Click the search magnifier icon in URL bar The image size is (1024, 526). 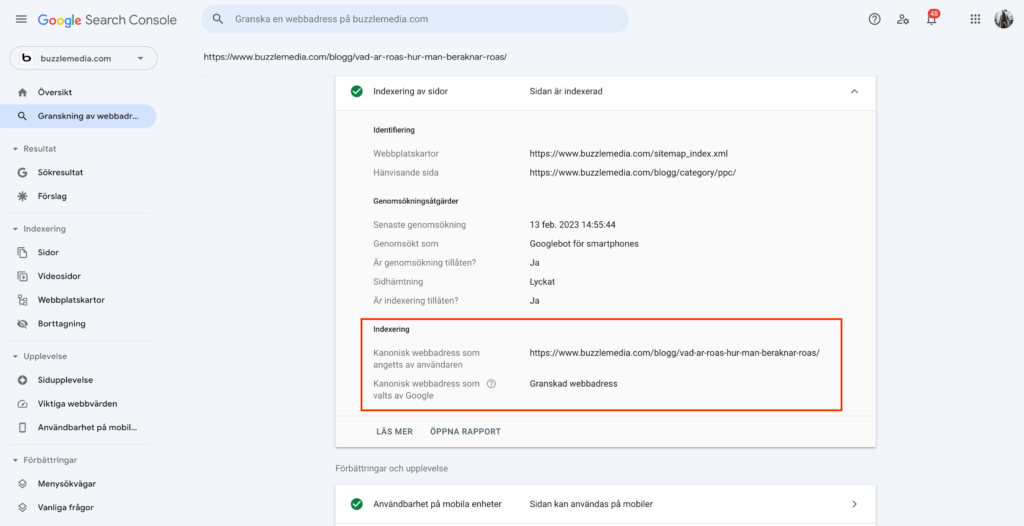(218, 19)
